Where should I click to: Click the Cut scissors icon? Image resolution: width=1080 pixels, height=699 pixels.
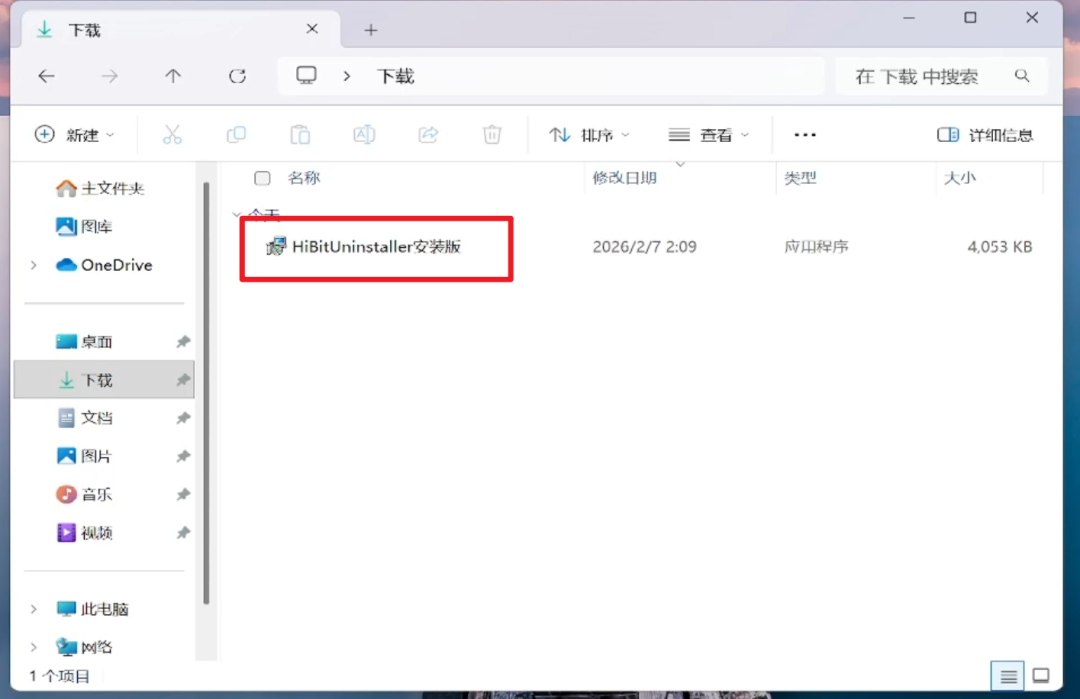click(172, 134)
